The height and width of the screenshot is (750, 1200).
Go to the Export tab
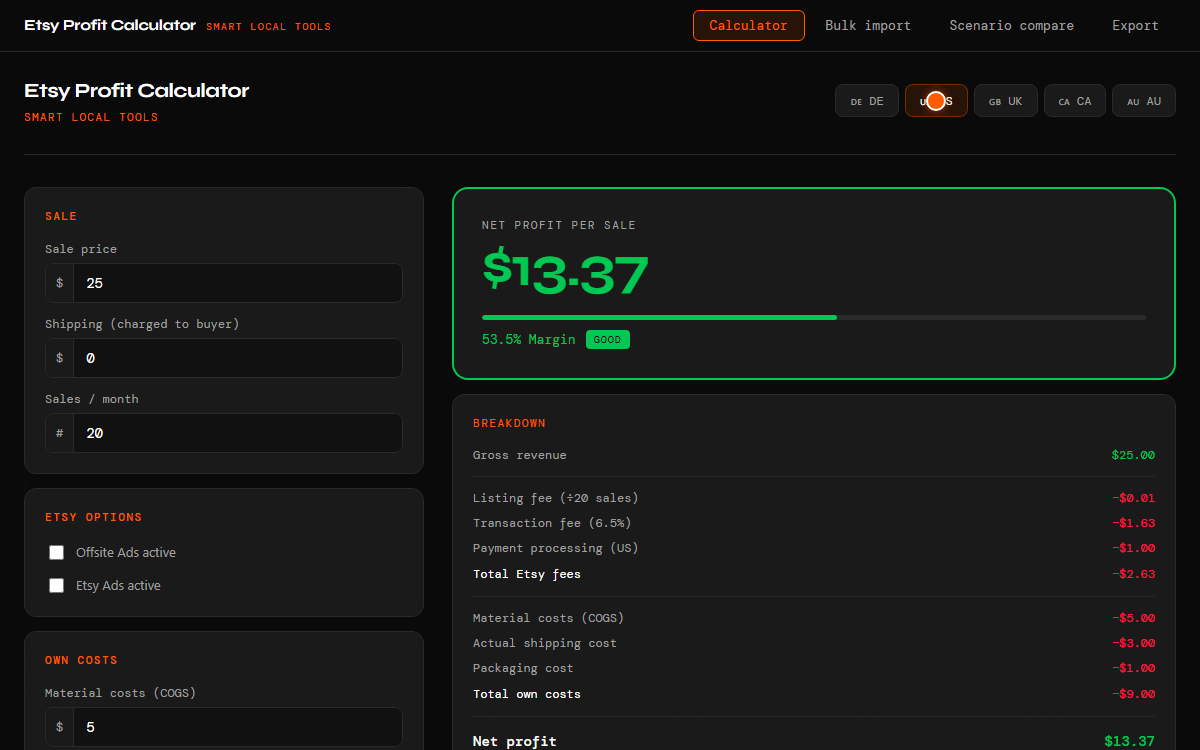point(1135,26)
